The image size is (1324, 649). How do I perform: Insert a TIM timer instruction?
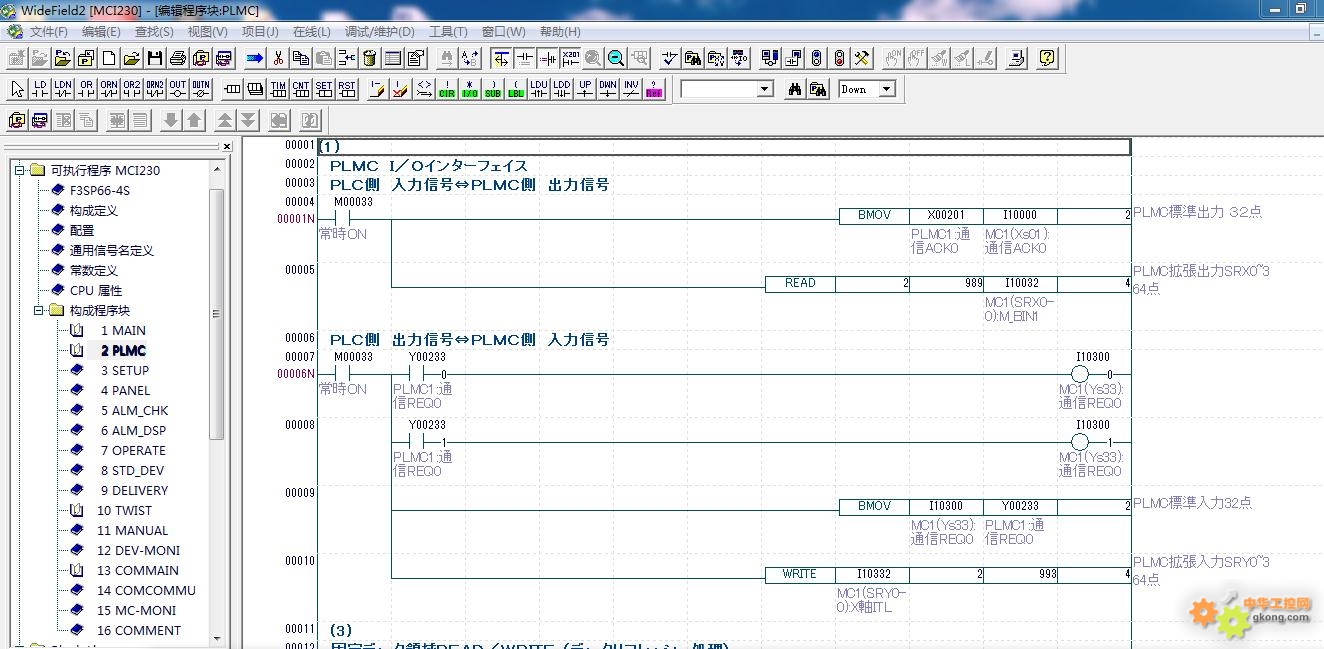(278, 89)
